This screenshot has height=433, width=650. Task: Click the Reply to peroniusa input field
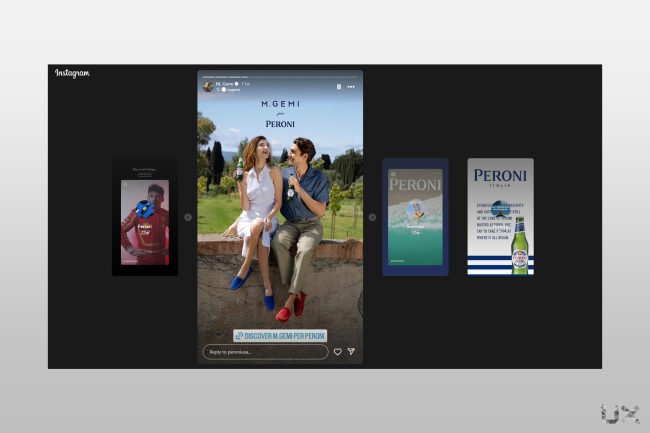pos(264,351)
